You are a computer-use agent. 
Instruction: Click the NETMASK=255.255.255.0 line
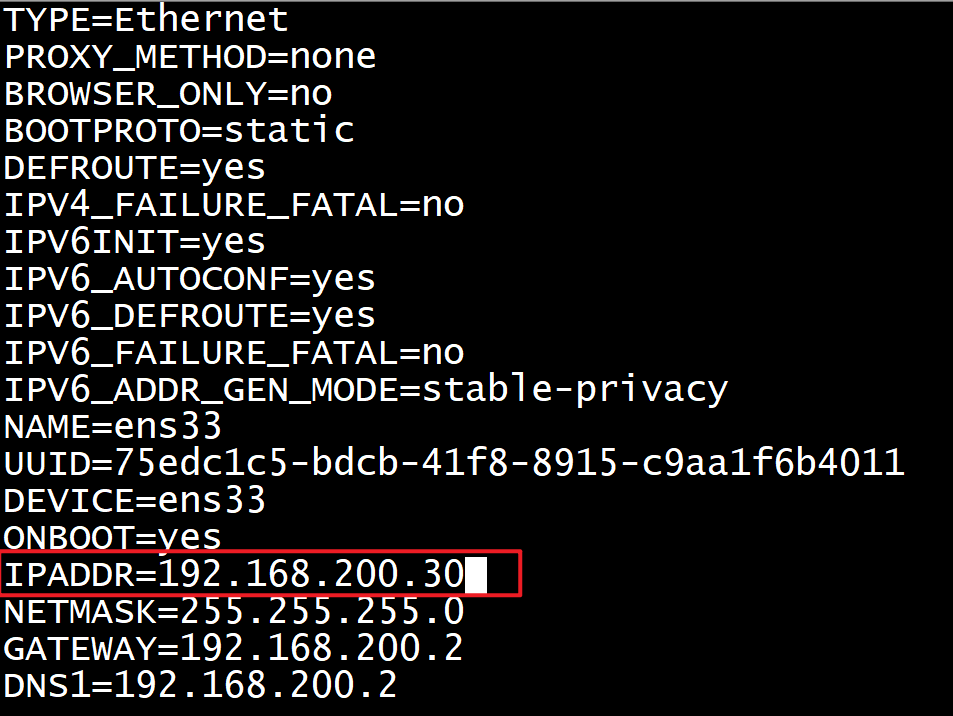tap(234, 611)
